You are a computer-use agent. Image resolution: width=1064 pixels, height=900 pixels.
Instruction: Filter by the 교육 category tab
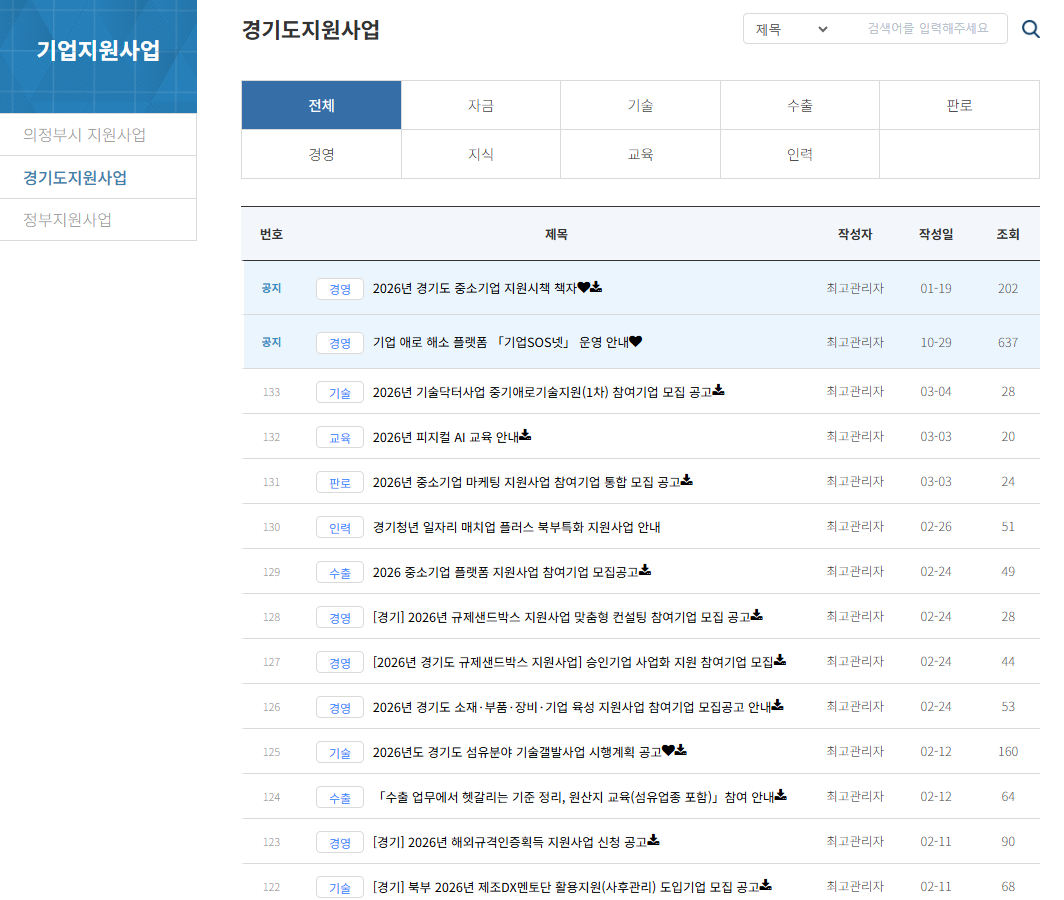click(x=640, y=154)
